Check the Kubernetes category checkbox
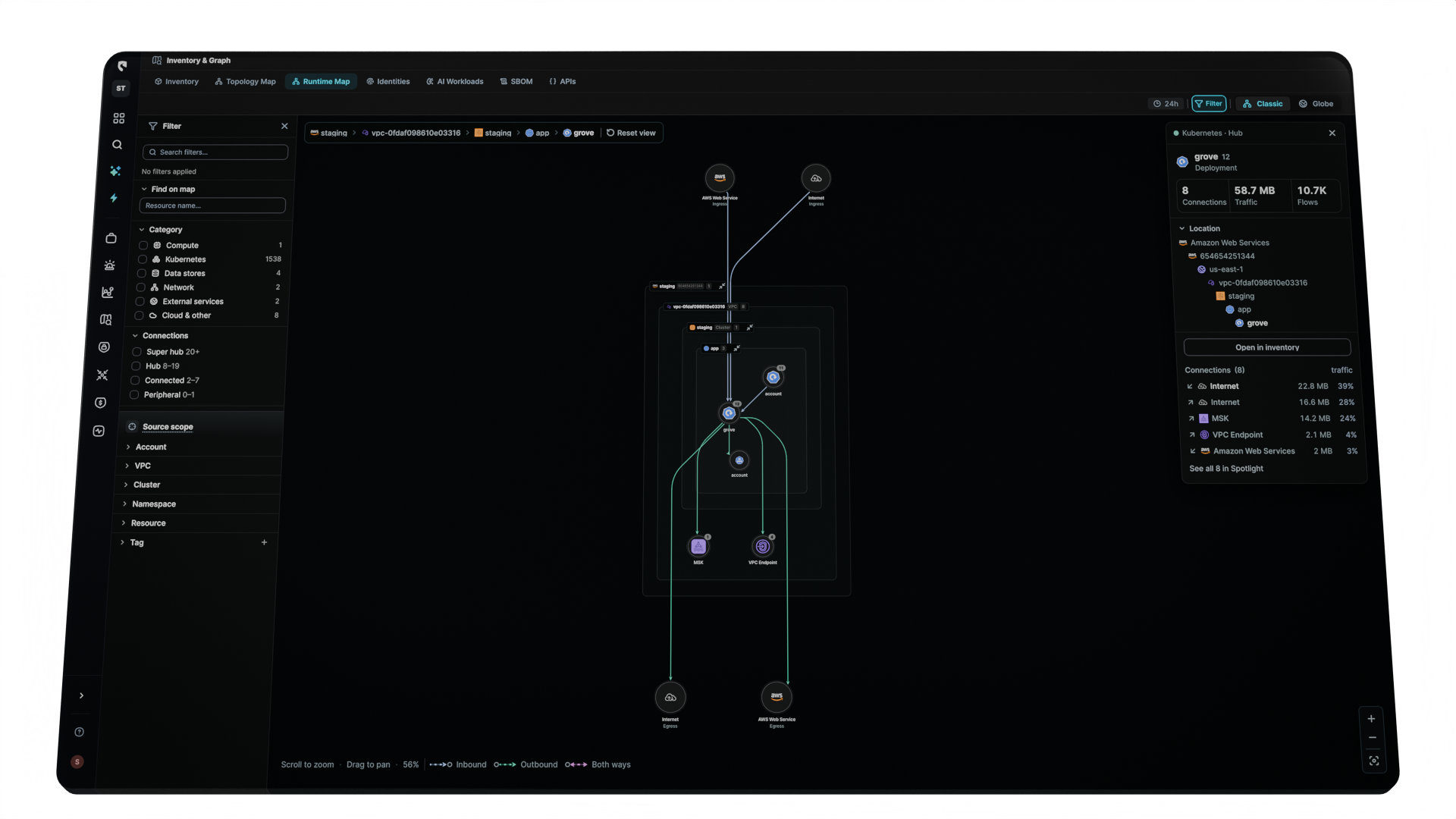 click(143, 259)
